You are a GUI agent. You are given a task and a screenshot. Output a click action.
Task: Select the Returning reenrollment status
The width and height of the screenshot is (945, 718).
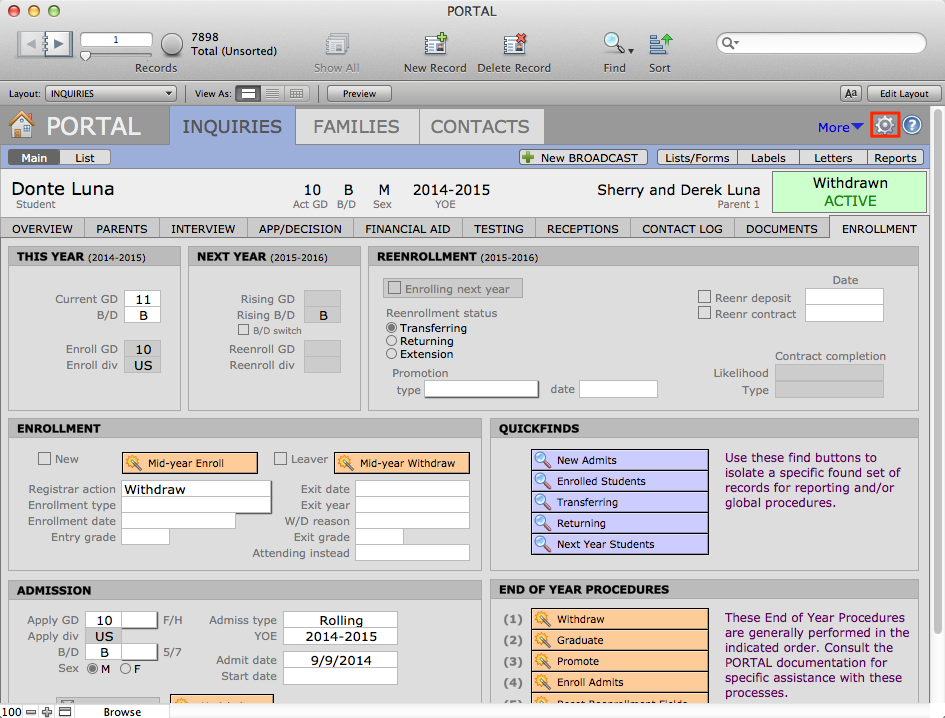coord(392,341)
